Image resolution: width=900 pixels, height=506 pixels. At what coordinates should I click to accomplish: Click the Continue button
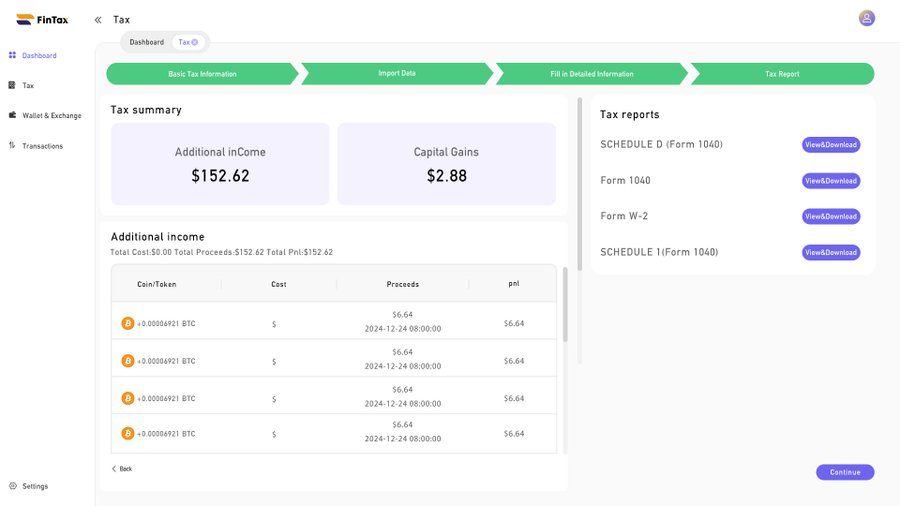coord(845,472)
